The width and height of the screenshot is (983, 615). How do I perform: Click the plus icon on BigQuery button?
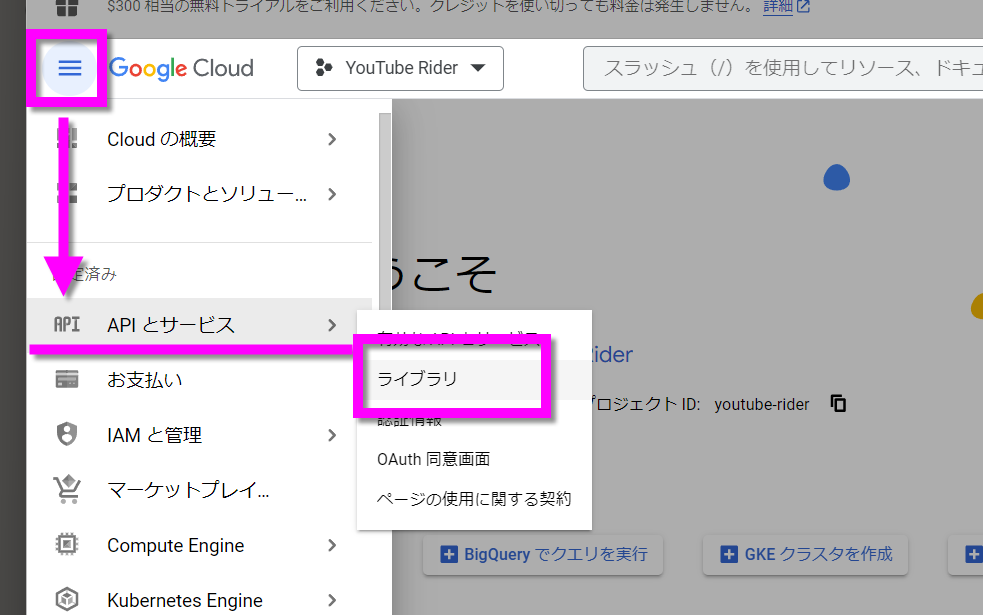pos(449,554)
